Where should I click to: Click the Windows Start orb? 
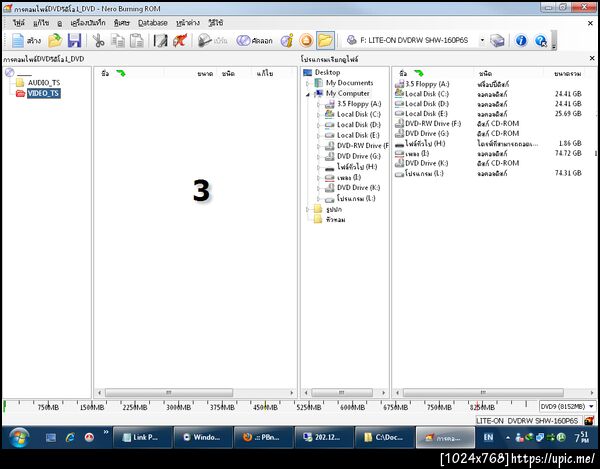pyautogui.click(x=20, y=437)
